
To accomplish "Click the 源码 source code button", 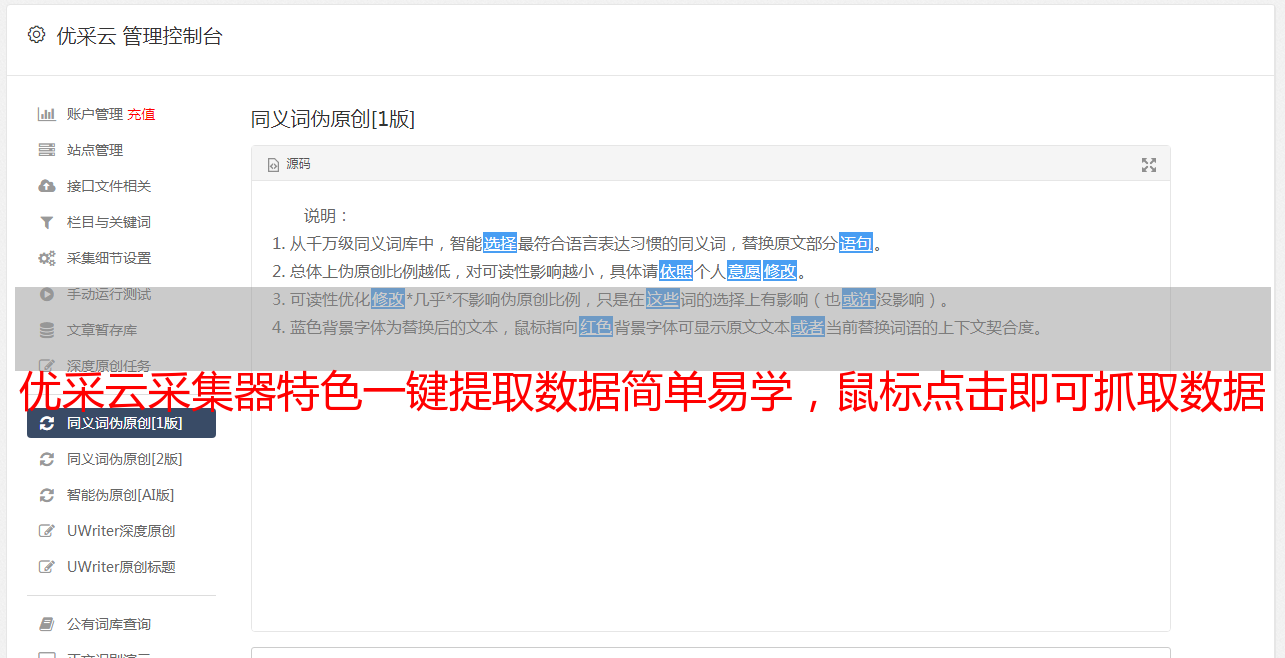I will 289,164.
